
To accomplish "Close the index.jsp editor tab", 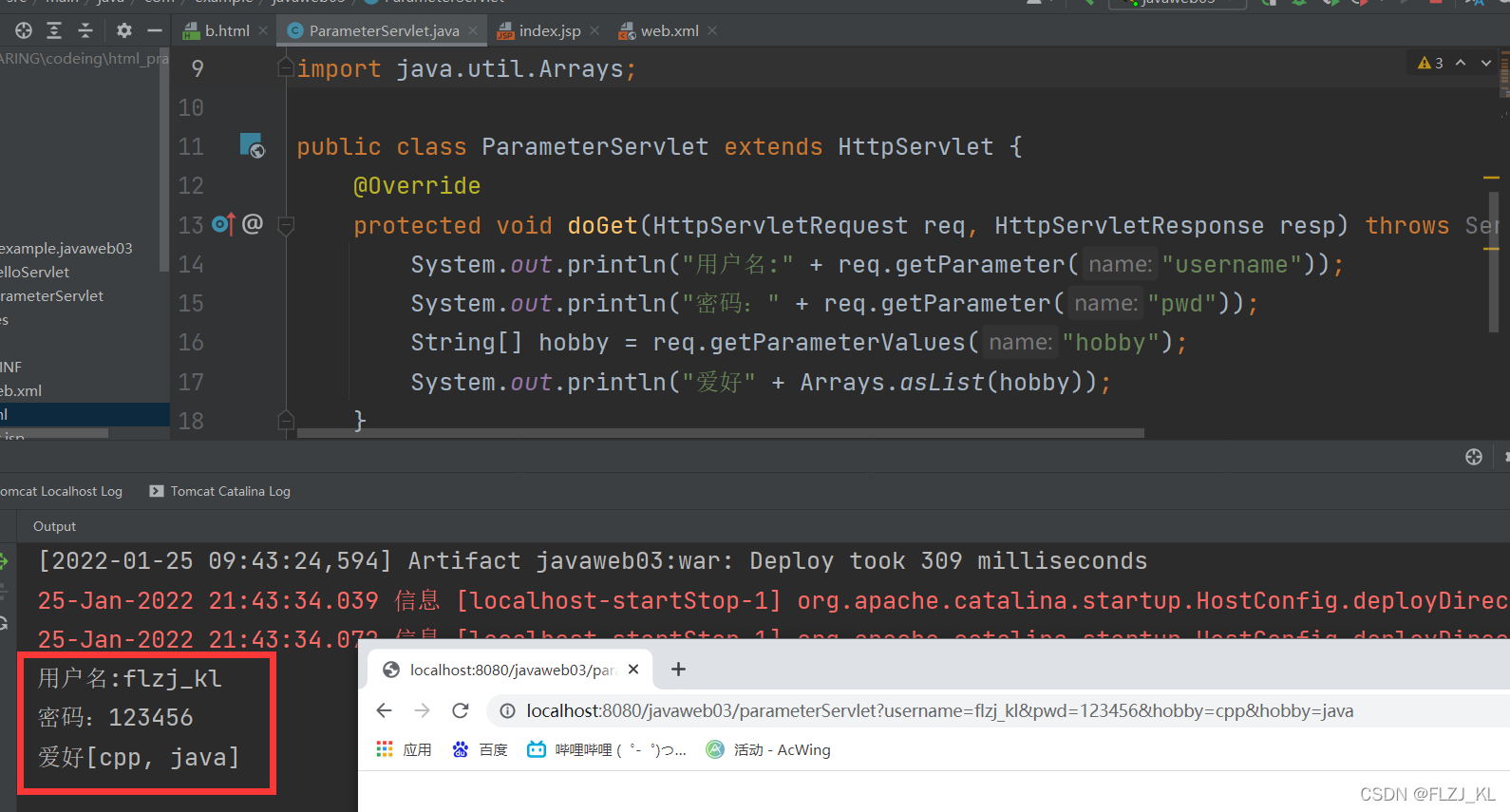I will pyautogui.click(x=595, y=30).
